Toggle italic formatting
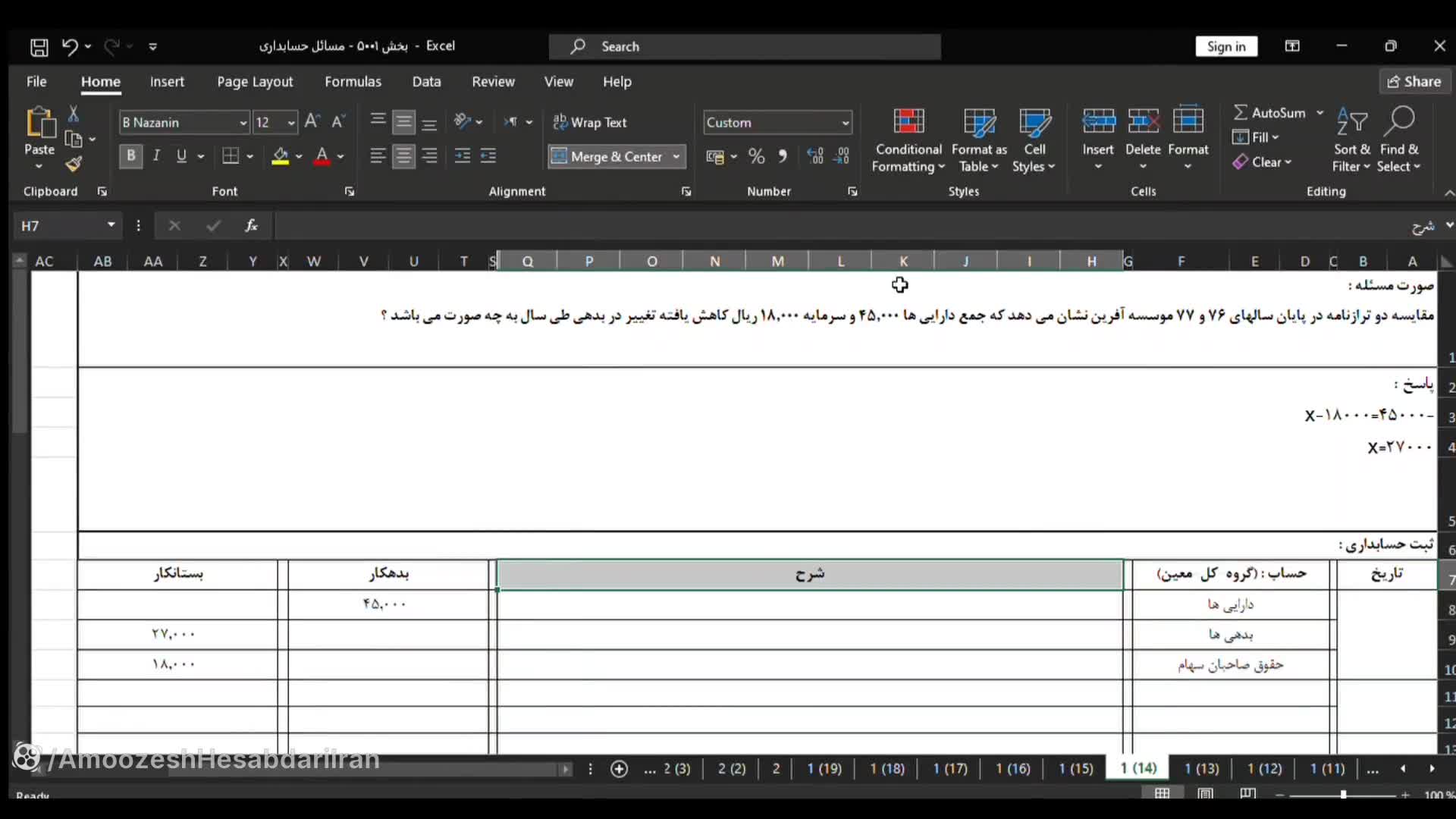 [x=156, y=156]
